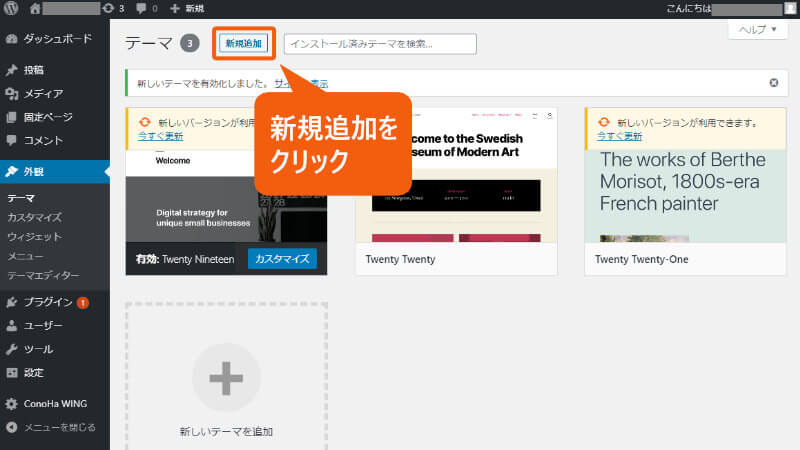
Task: Click the theme count badge 3
Action: click(x=189, y=43)
